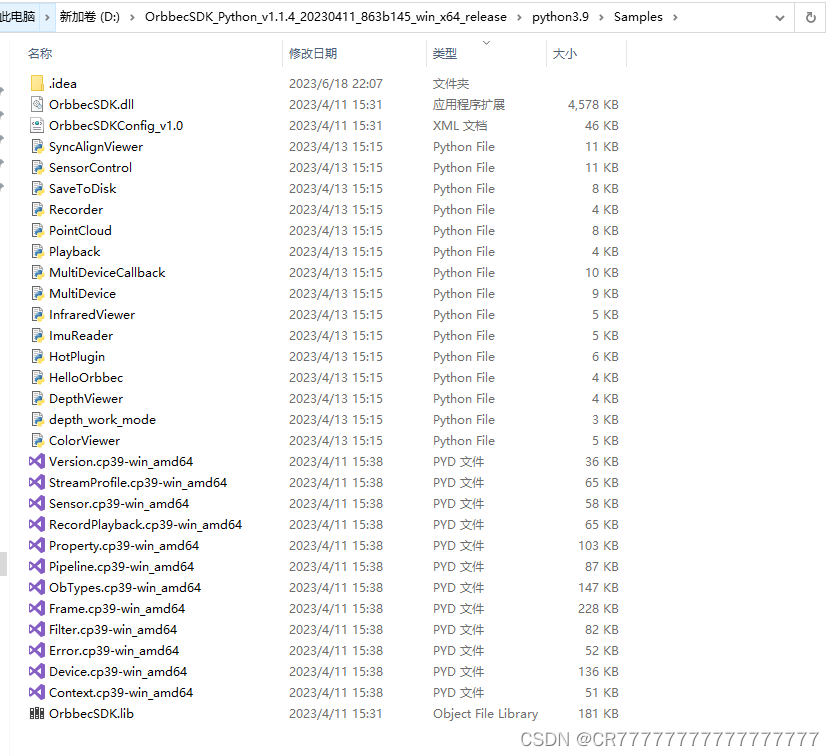
Task: Select the Filter.cp39-win_amd64 file name
Action: (113, 629)
